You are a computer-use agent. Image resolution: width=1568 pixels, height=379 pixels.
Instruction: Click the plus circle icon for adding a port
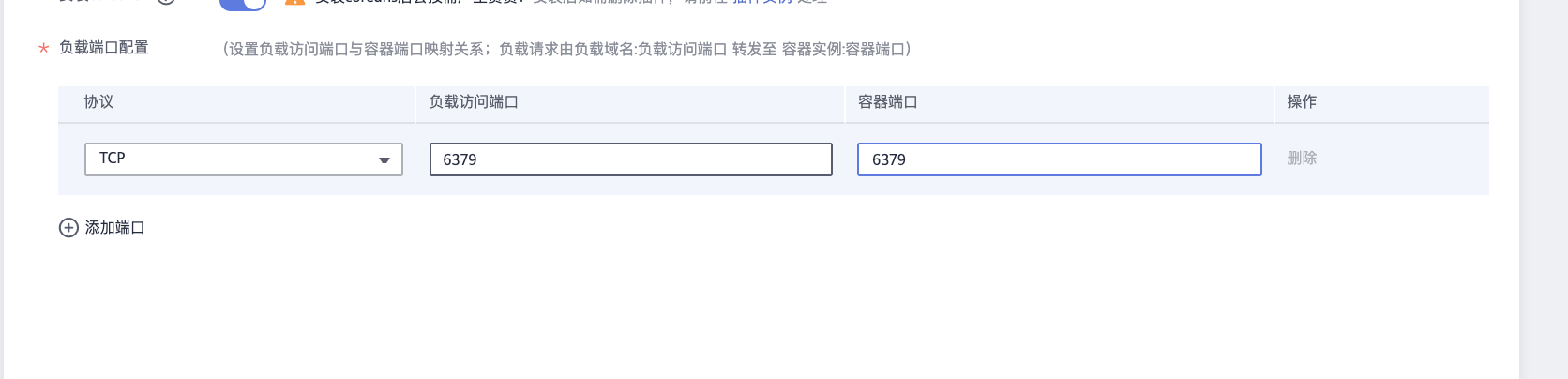coord(68,228)
